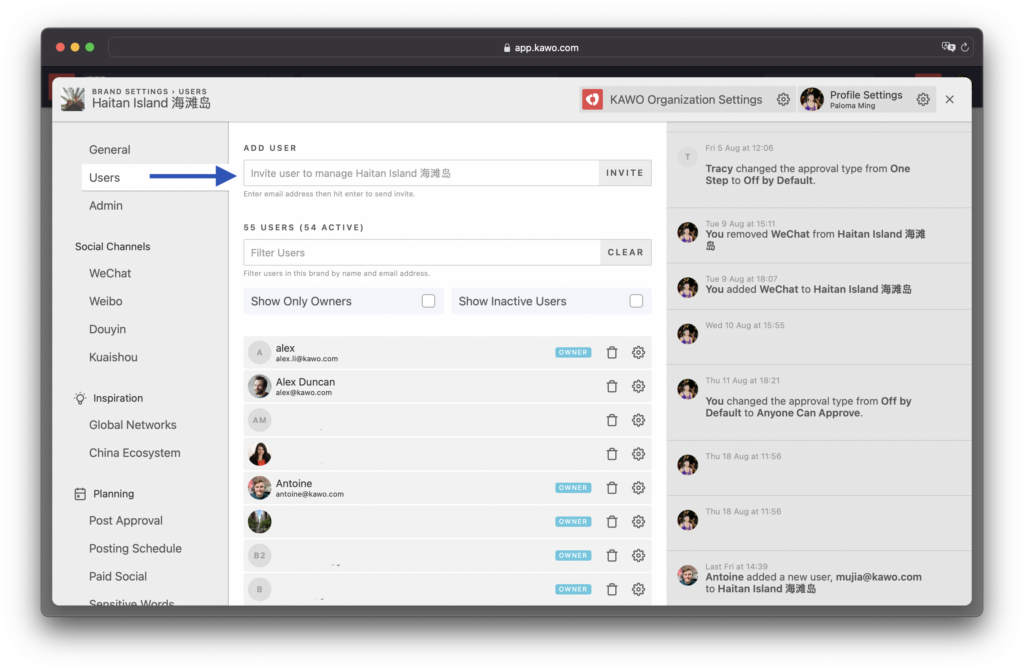Open the Admin section

(106, 206)
